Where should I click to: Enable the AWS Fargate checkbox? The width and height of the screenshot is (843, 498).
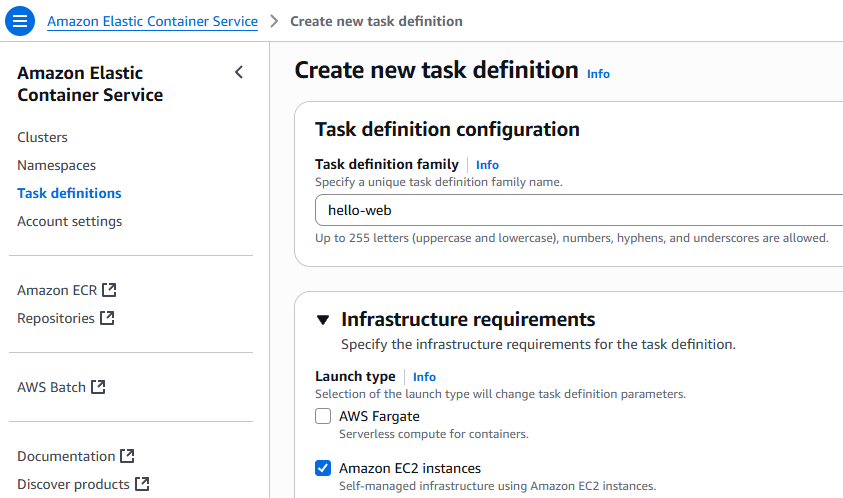click(323, 417)
